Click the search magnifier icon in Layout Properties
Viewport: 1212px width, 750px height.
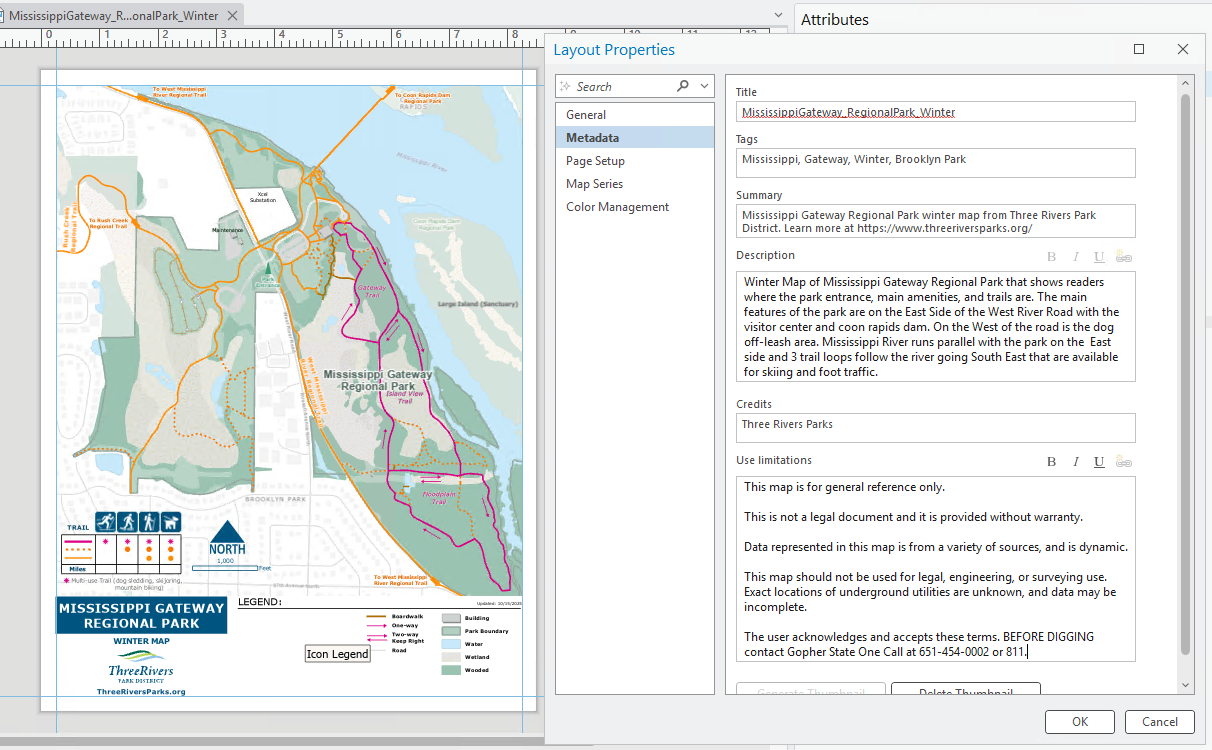[683, 86]
